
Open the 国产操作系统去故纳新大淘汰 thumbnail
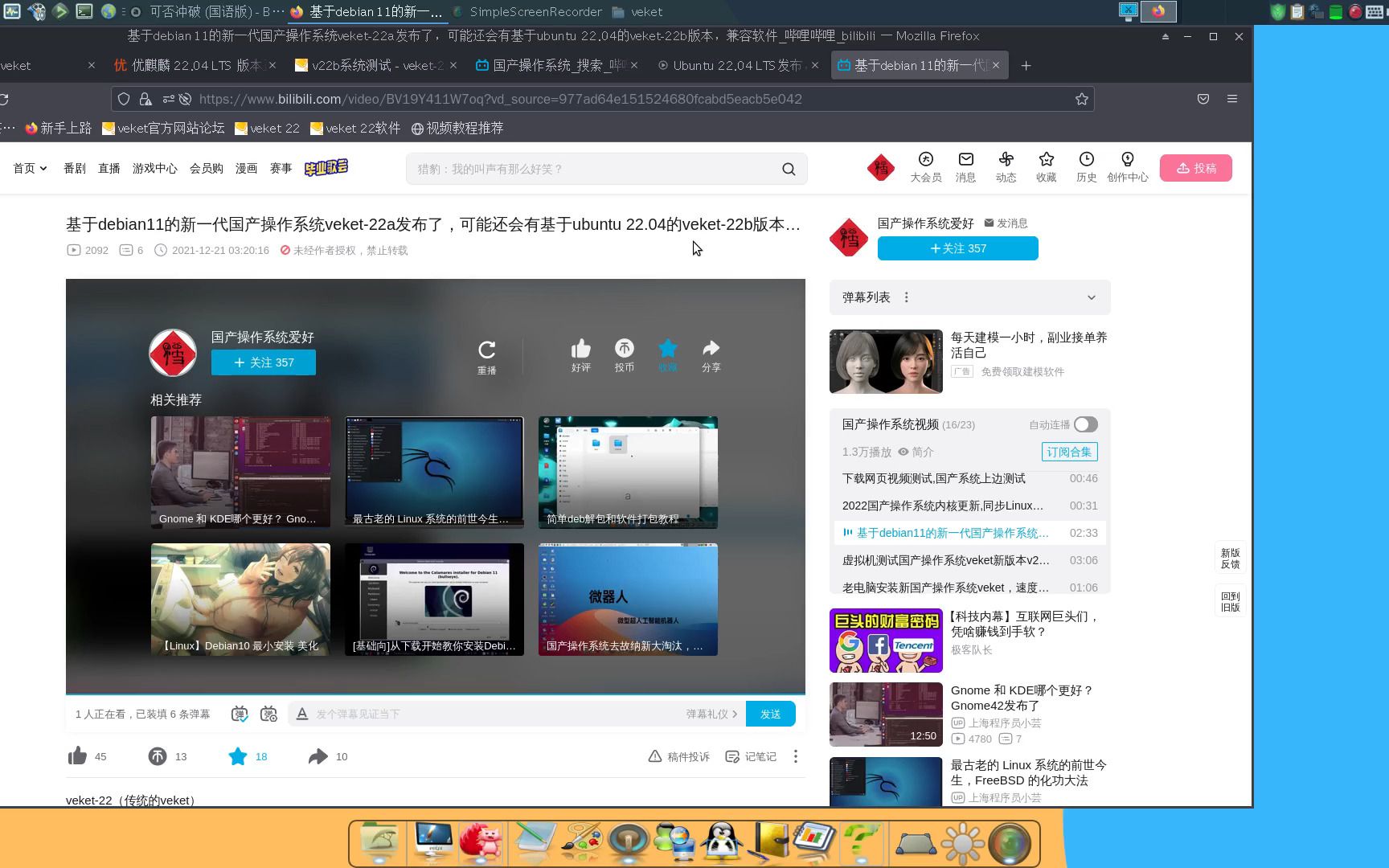[628, 599]
